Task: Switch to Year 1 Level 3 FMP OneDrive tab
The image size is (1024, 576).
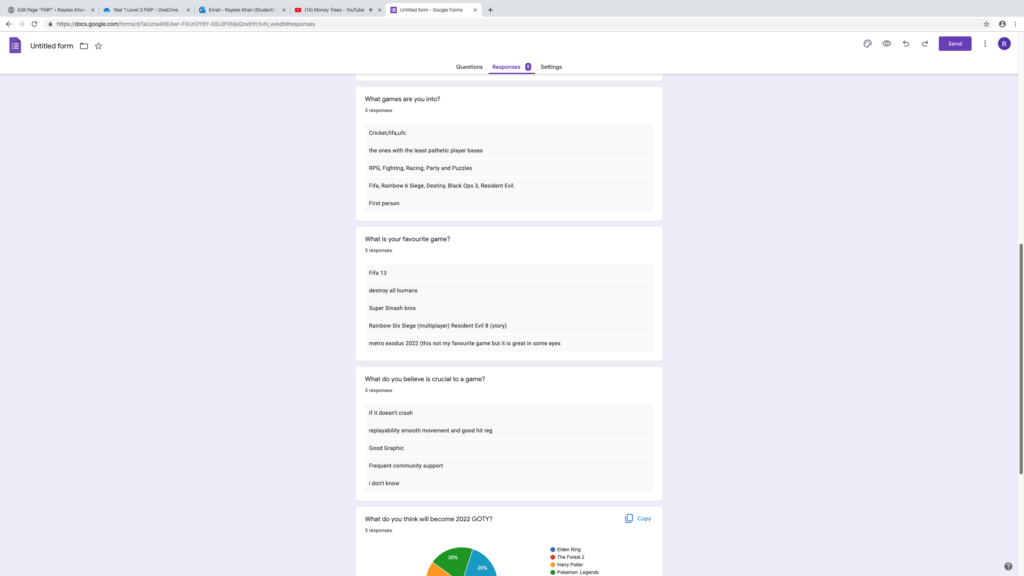Action: (146, 10)
